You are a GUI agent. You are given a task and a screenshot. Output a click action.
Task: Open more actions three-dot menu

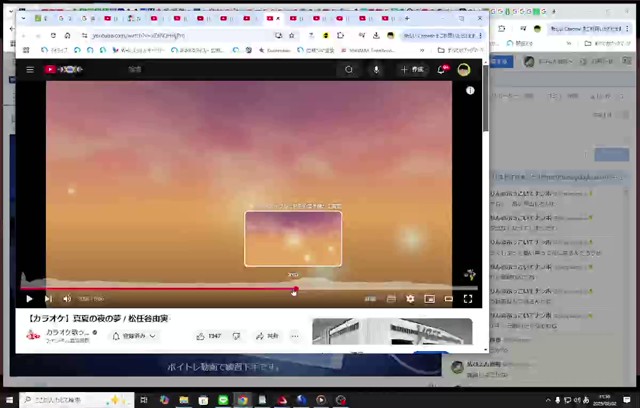point(295,336)
